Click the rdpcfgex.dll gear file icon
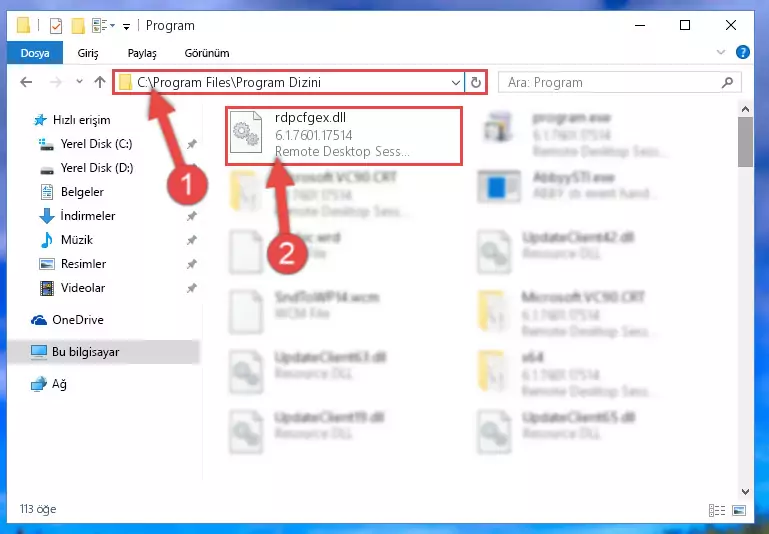 pos(246,131)
